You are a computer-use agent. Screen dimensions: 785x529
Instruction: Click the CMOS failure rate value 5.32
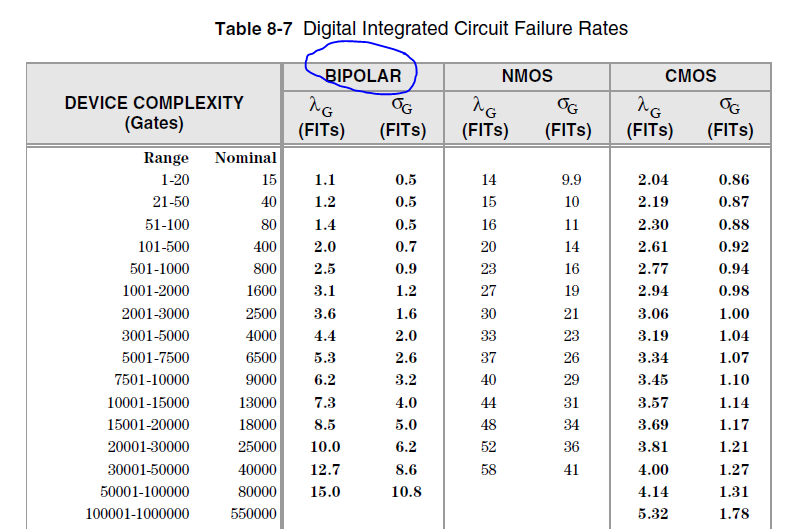click(x=652, y=514)
